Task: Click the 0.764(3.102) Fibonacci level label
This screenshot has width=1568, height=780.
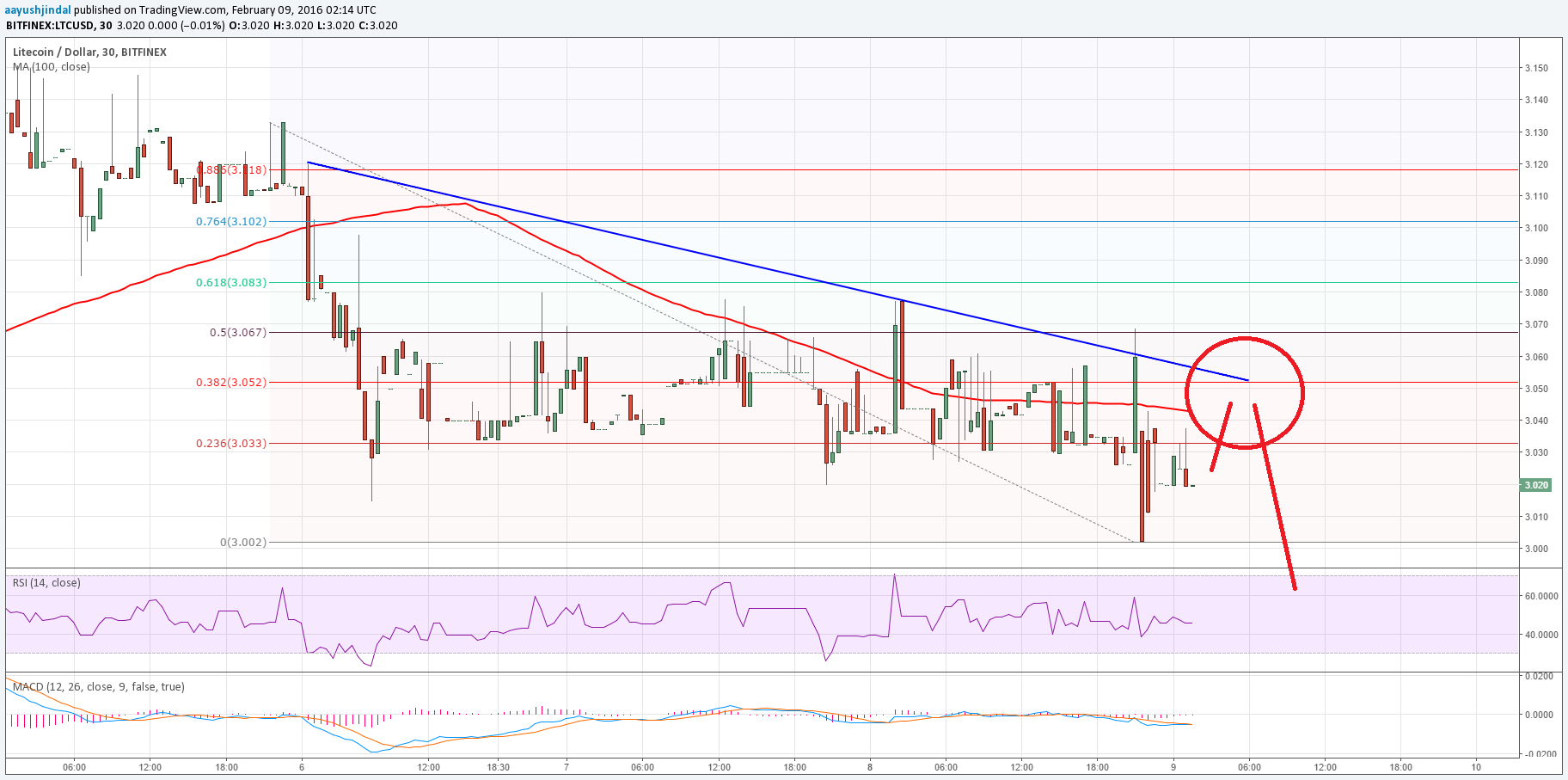Action: tap(231, 222)
